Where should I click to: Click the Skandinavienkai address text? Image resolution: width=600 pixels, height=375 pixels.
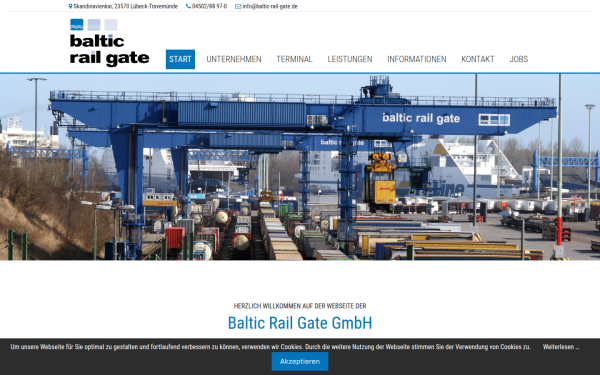[126, 7]
